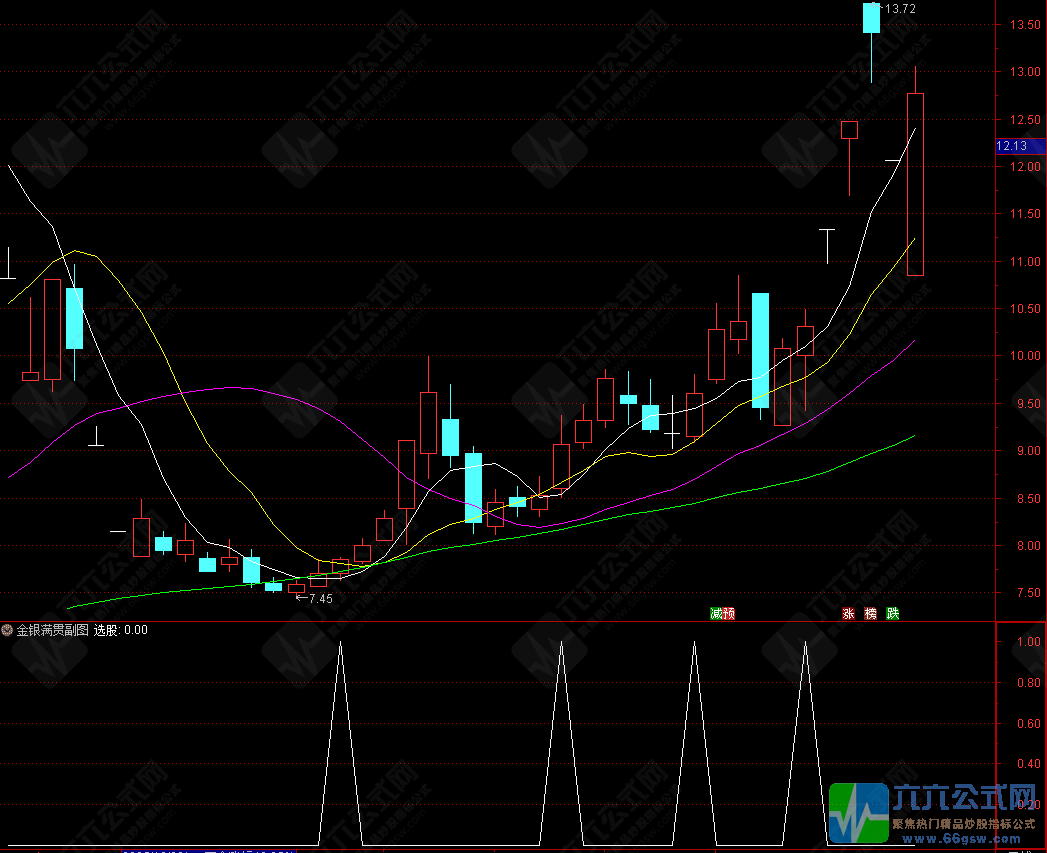Select the tall red candlestick at far right
This screenshot has height=853, width=1047.
(915, 184)
